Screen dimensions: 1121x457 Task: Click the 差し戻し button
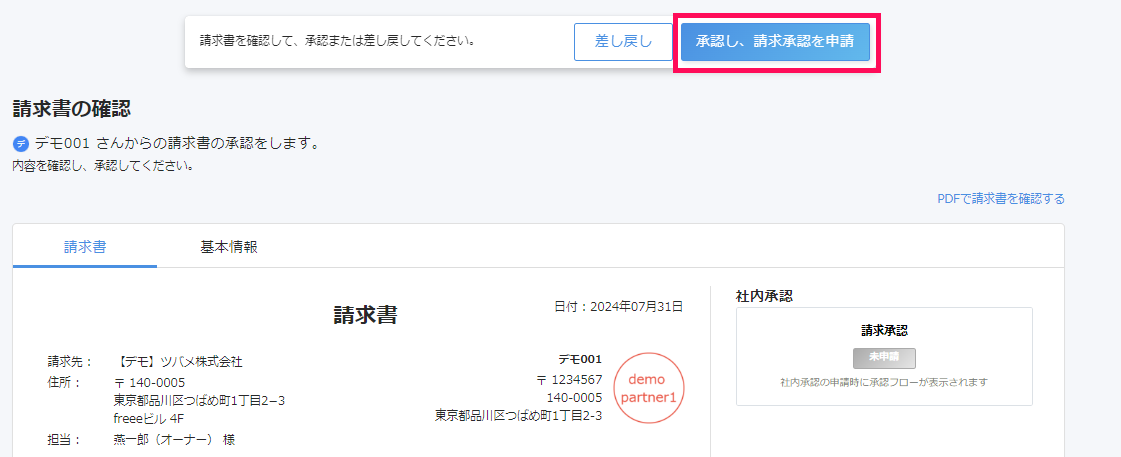[x=623, y=42]
